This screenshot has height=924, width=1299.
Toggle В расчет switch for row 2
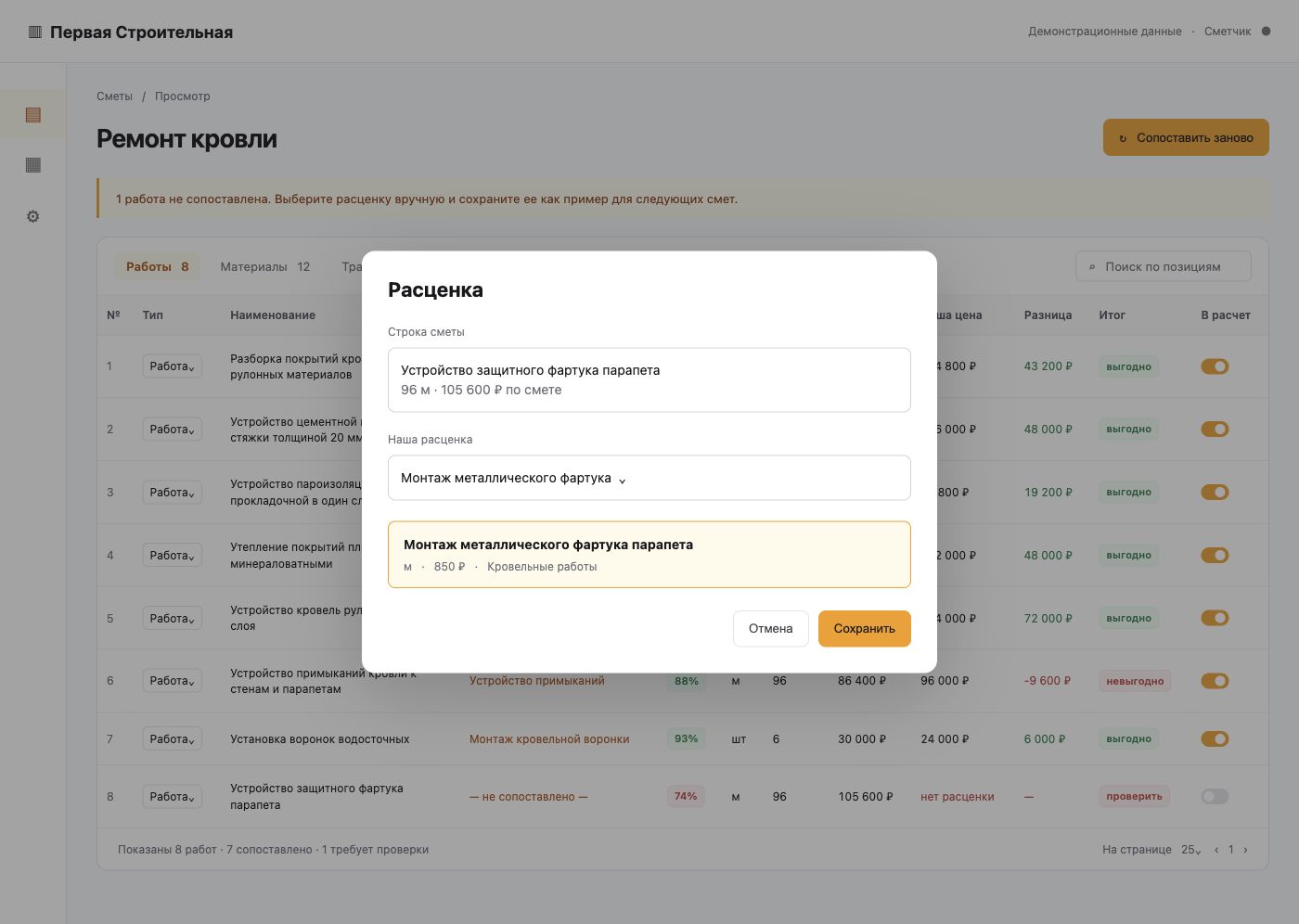(1215, 430)
